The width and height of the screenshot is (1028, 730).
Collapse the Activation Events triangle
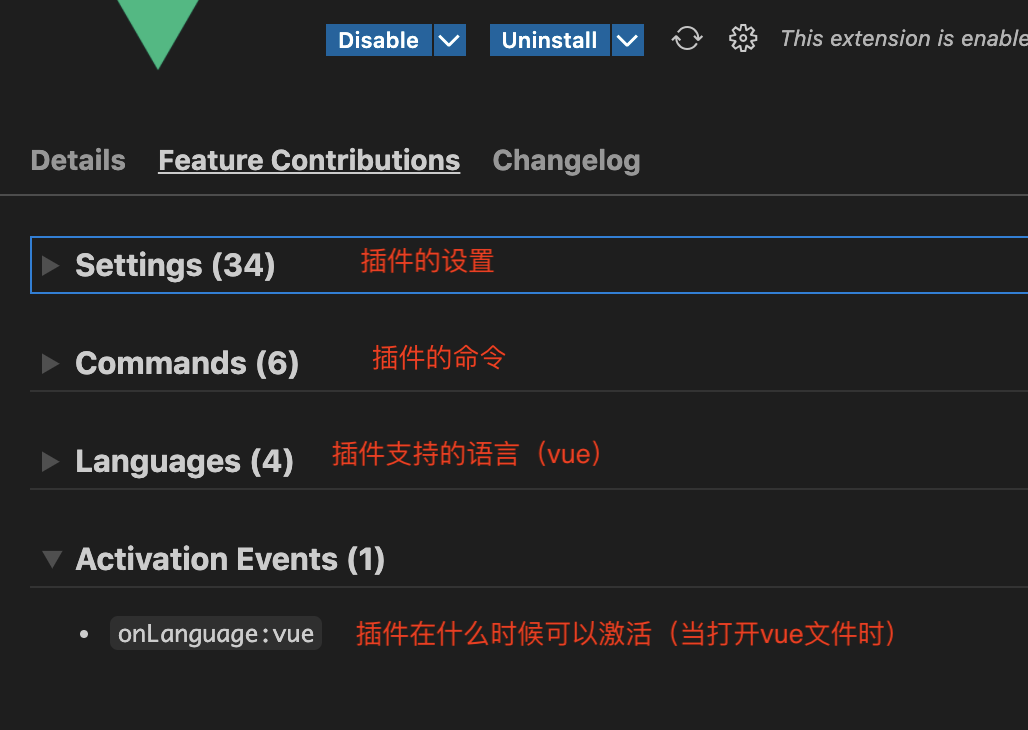(51, 559)
